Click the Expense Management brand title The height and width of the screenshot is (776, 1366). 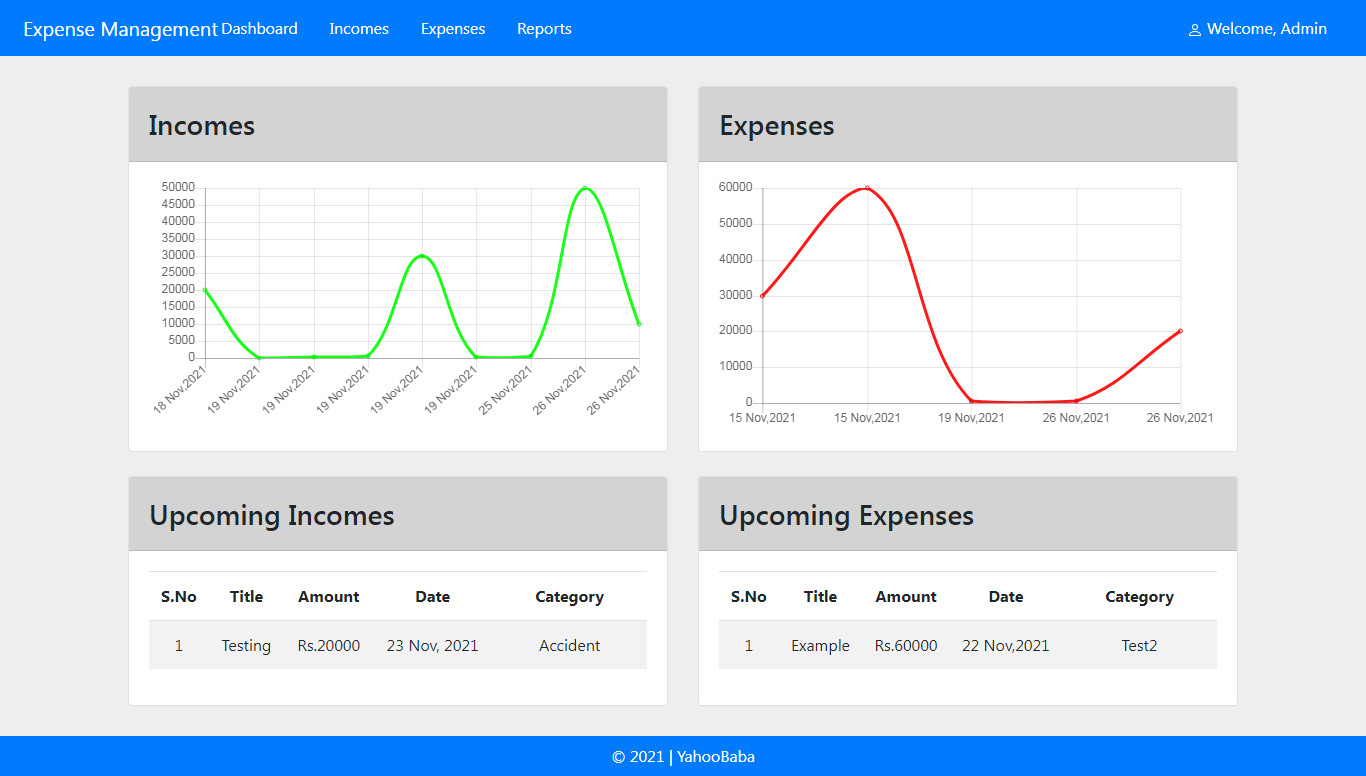click(120, 29)
